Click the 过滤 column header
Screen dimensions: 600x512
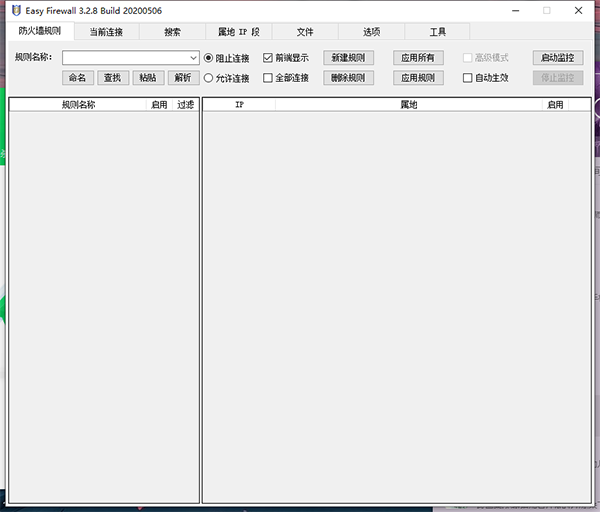pos(186,105)
